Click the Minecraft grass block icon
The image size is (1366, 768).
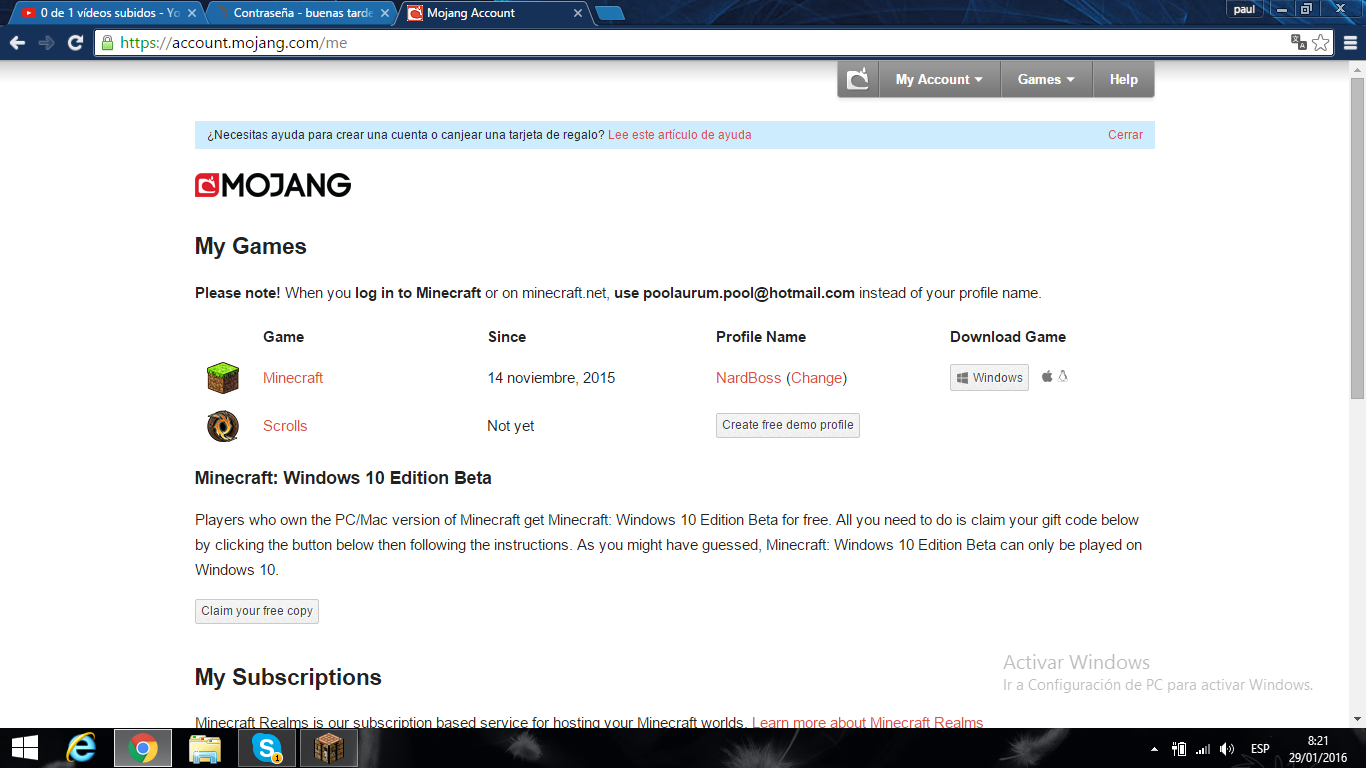point(223,378)
